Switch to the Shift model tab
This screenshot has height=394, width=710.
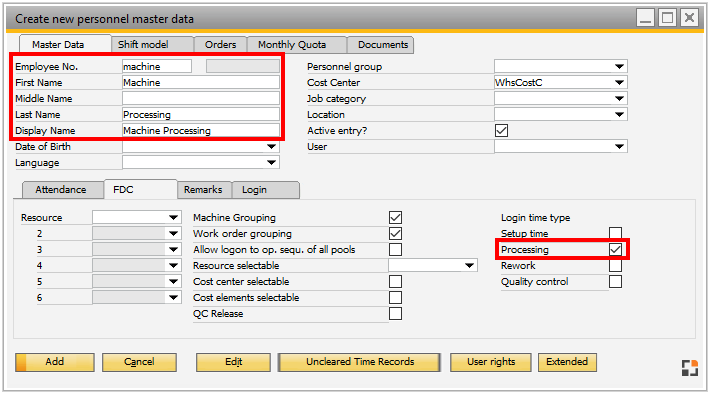point(152,44)
